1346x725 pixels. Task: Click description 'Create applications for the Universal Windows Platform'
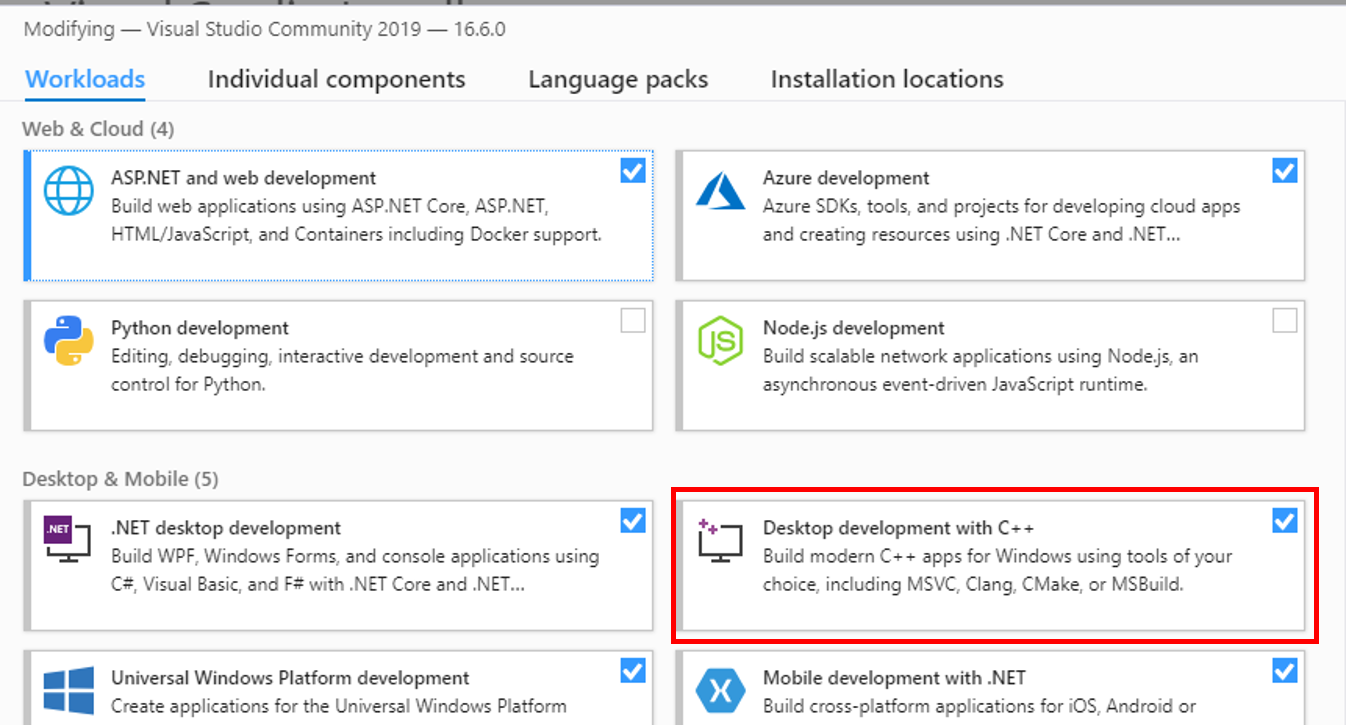pos(339,706)
